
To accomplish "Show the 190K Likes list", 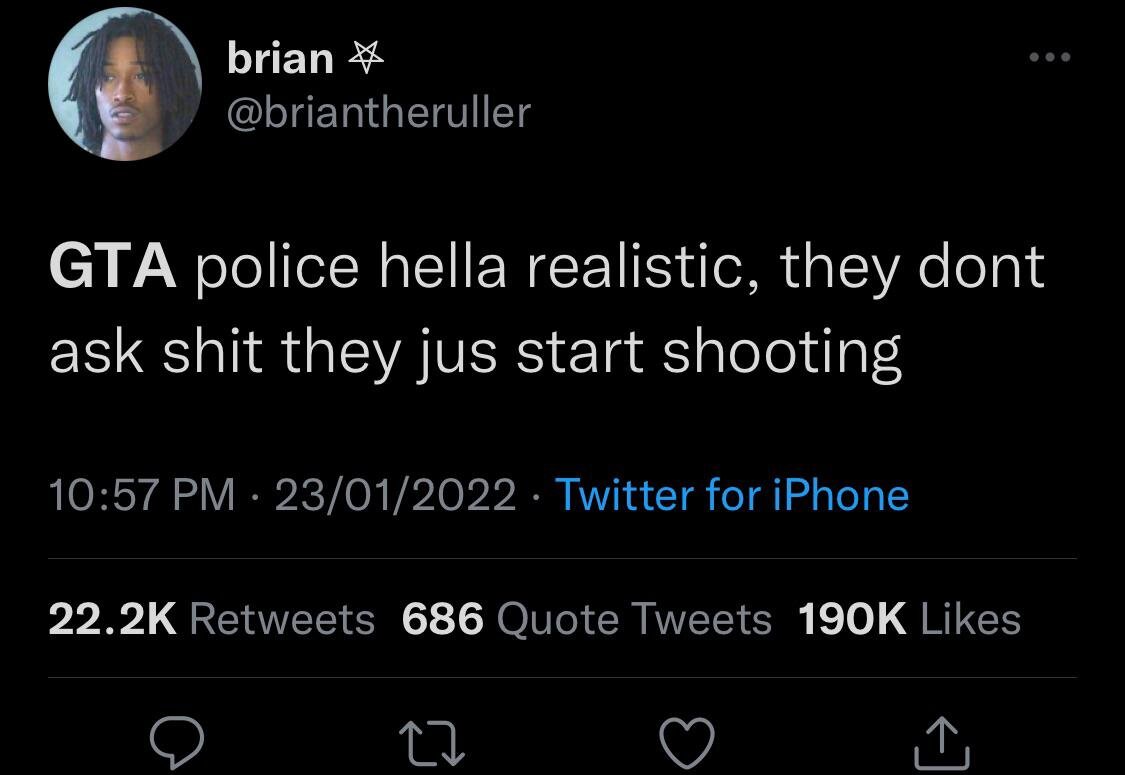I will pyautogui.click(x=909, y=619).
